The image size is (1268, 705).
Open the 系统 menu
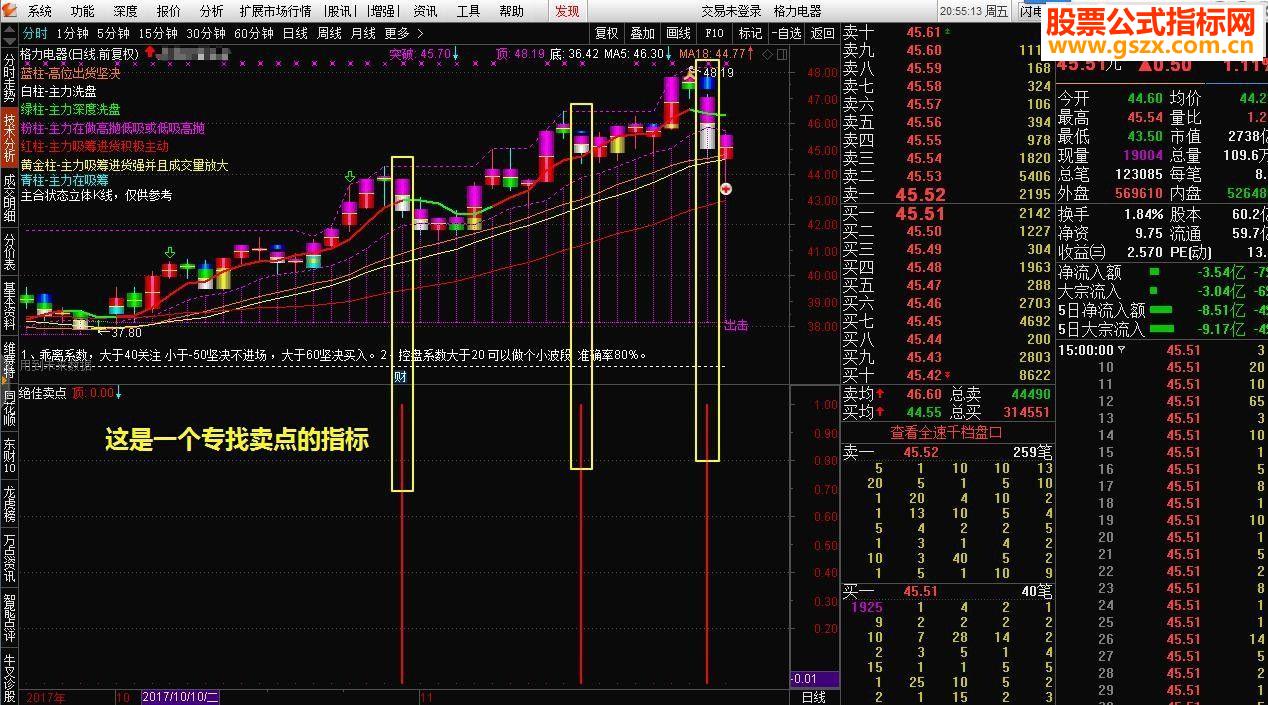(x=40, y=11)
